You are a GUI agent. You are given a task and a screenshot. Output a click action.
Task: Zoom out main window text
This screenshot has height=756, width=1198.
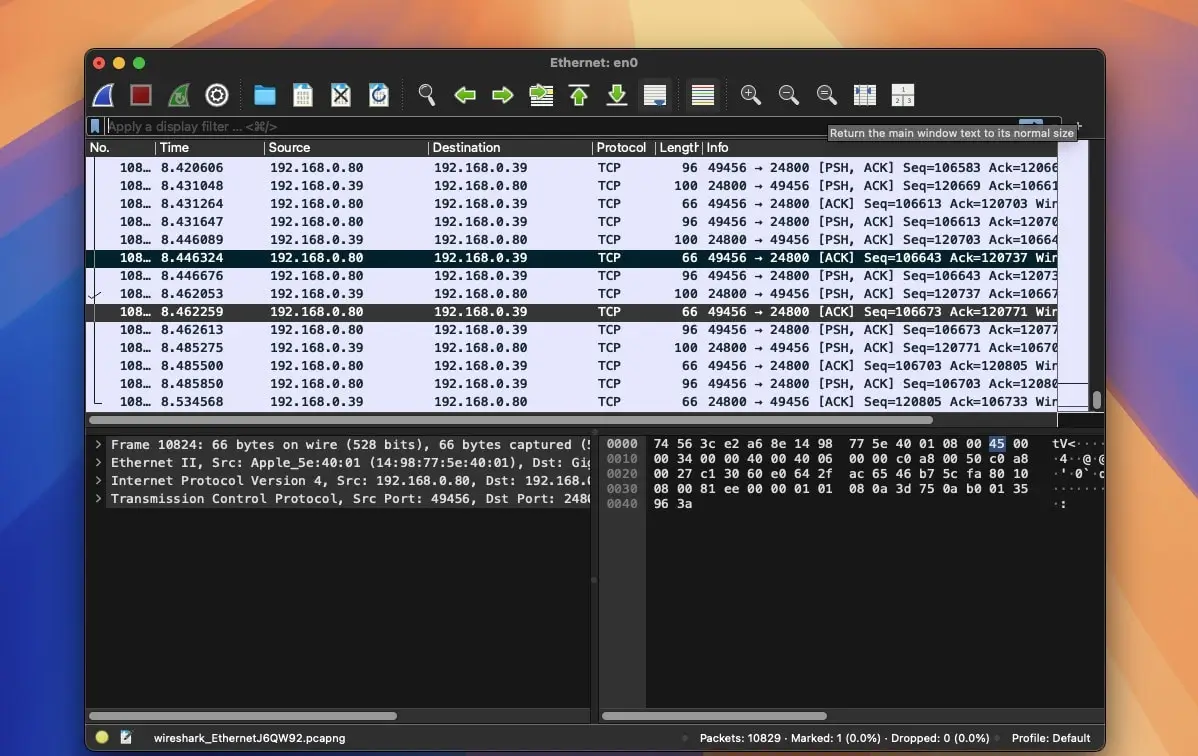(x=788, y=96)
